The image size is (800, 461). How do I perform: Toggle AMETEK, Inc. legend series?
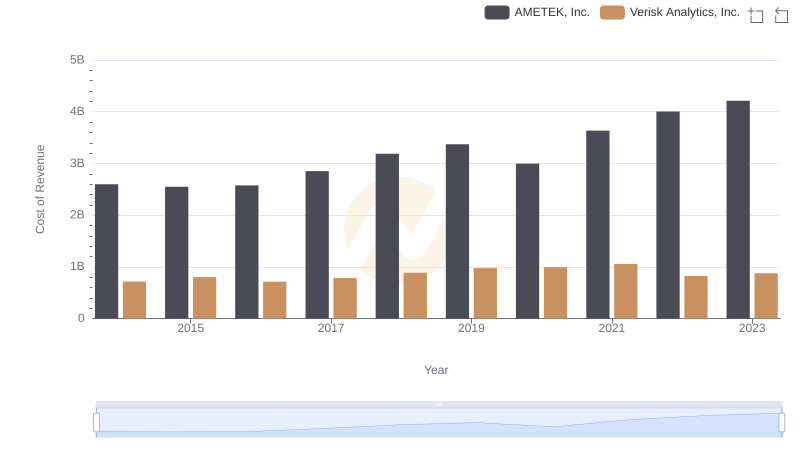[x=537, y=12]
